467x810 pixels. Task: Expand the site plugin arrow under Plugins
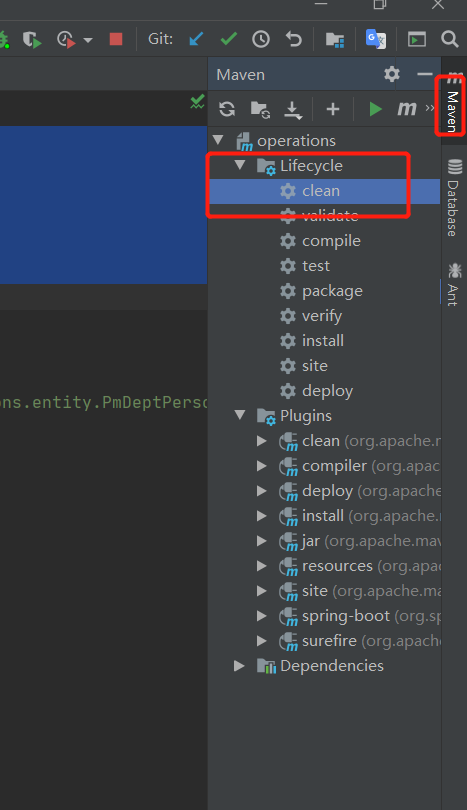262,590
